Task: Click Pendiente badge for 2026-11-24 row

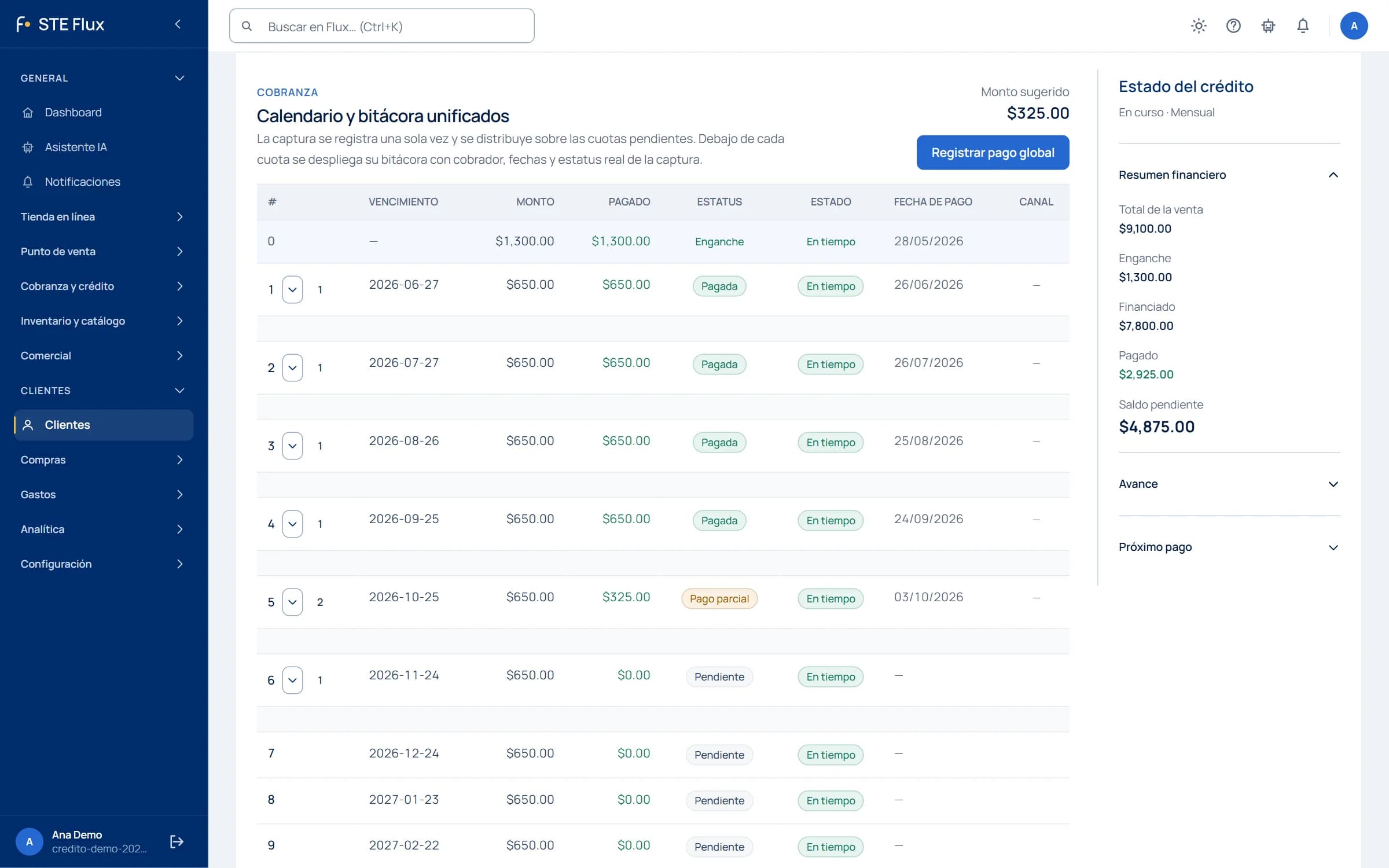Action: pos(719,676)
